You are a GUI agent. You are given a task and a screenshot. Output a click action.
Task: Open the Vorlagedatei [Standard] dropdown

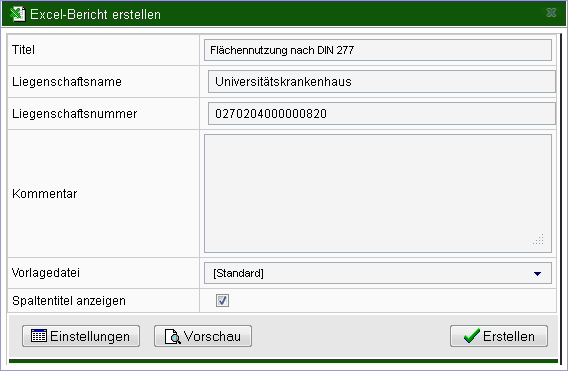coord(378,273)
